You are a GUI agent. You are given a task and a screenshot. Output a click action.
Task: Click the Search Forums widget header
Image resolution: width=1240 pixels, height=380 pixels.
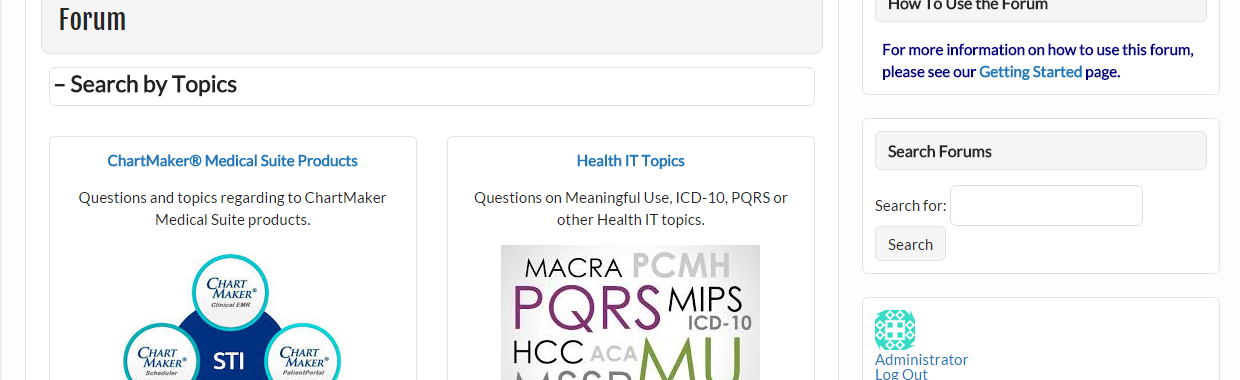tap(1041, 151)
